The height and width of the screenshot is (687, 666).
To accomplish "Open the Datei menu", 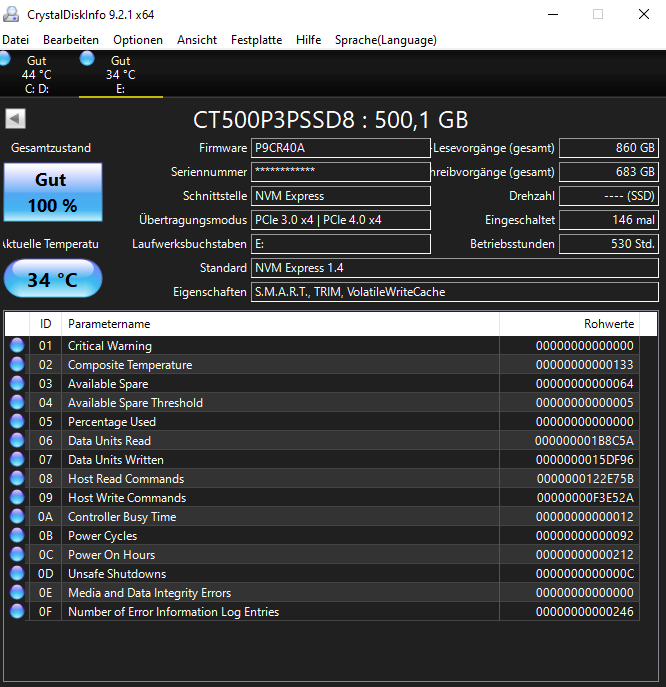I will tap(15, 40).
